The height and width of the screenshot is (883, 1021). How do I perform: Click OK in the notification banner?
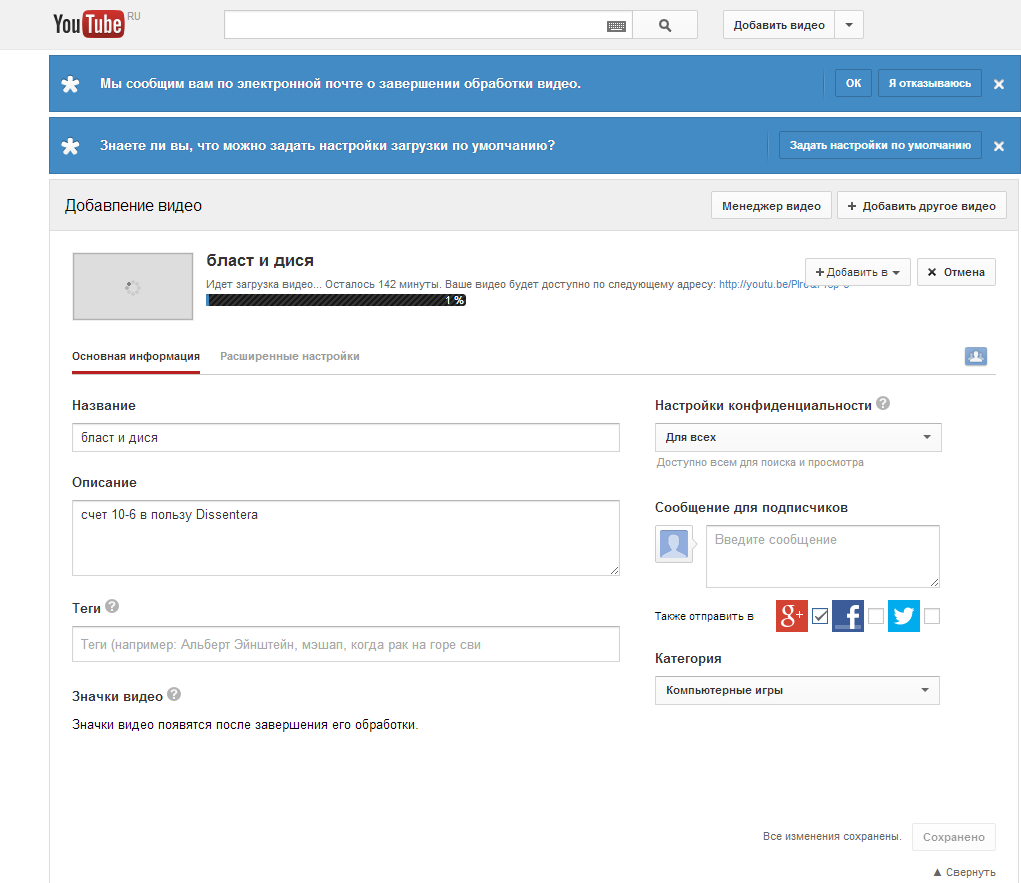click(853, 83)
